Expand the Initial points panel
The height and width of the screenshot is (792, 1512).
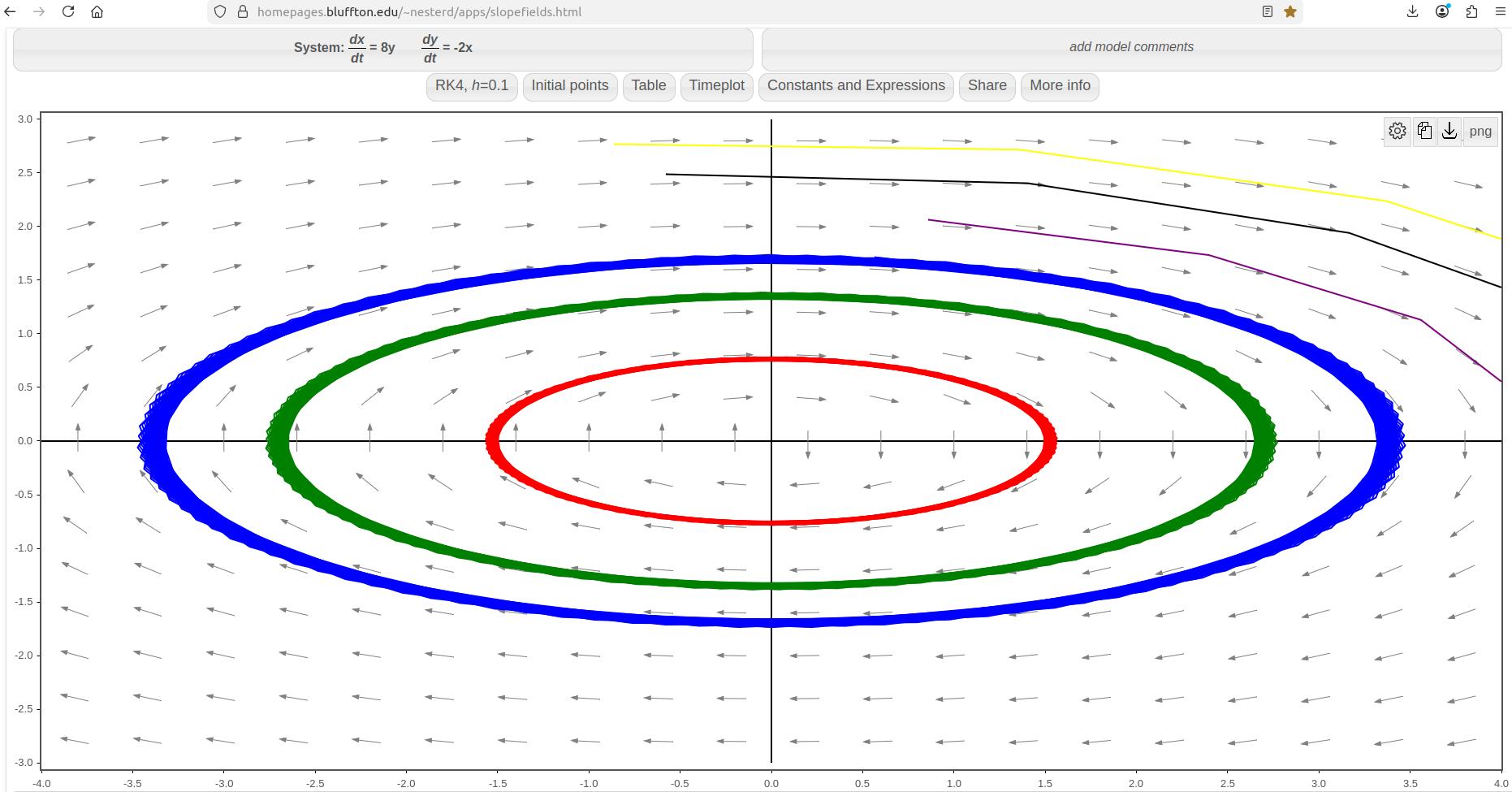coord(569,86)
